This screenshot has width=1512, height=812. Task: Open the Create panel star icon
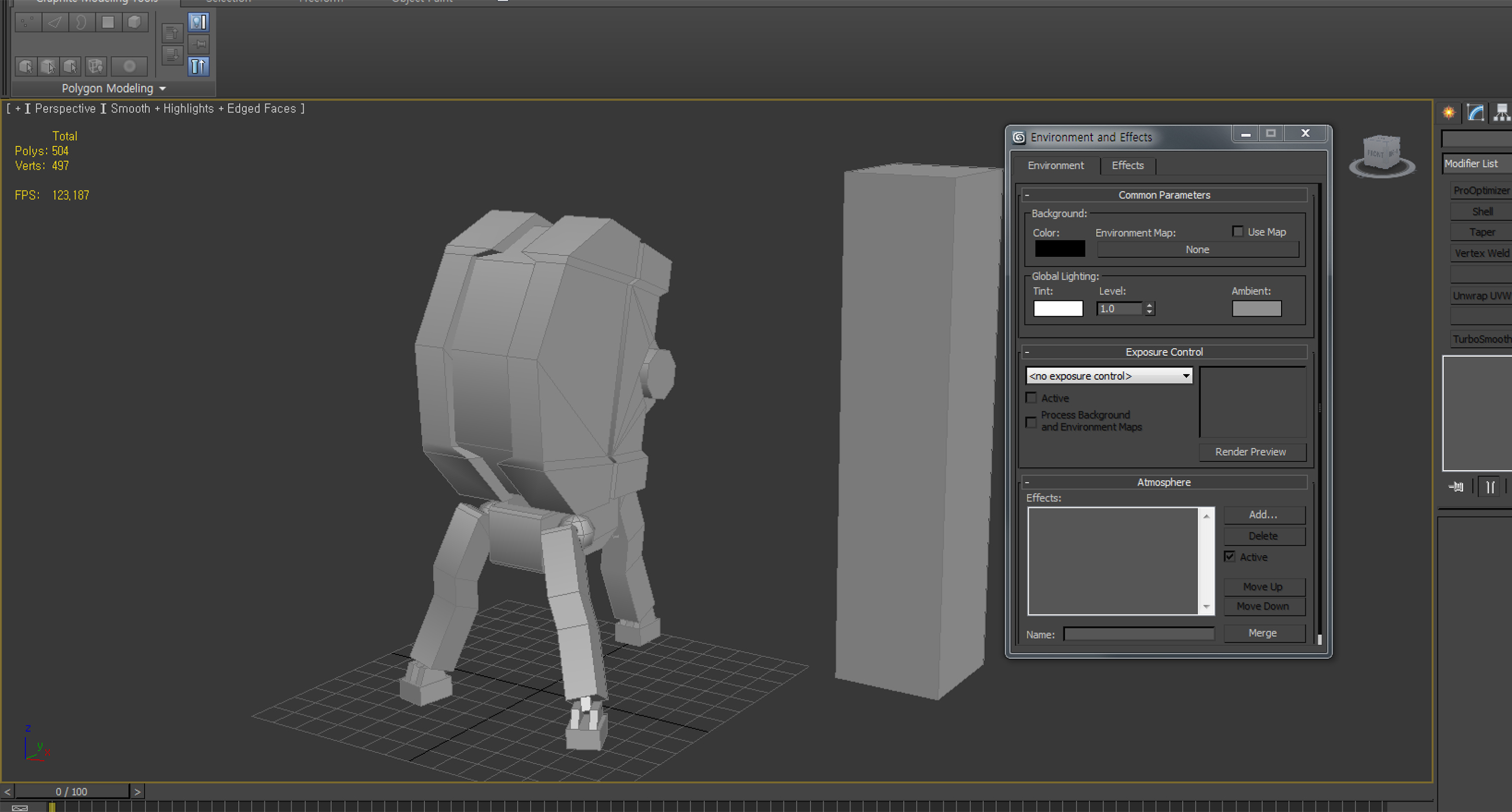pyautogui.click(x=1449, y=112)
